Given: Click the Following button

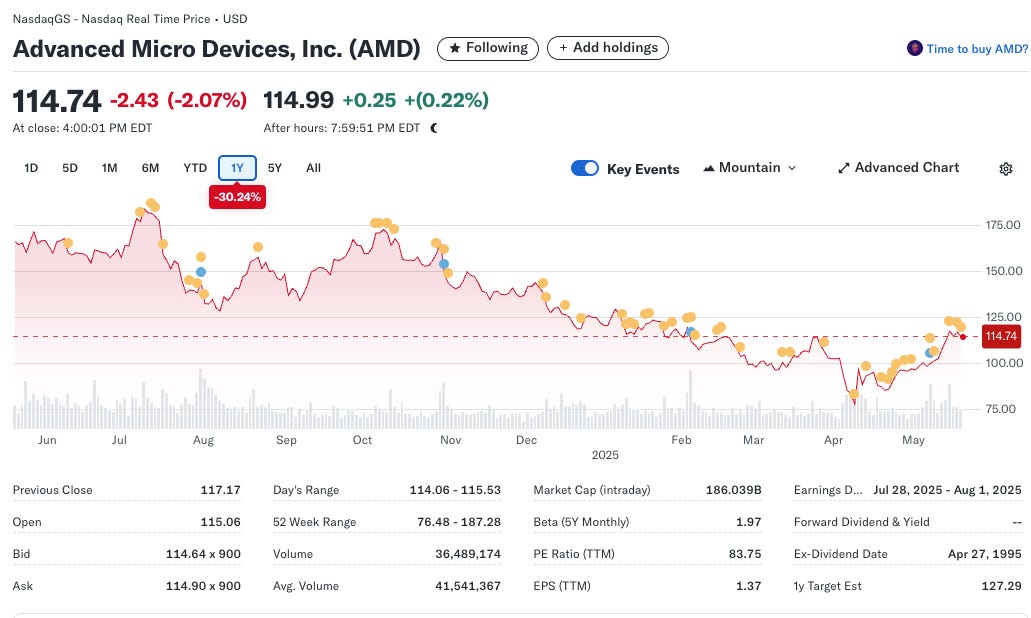Looking at the screenshot, I should pos(488,48).
